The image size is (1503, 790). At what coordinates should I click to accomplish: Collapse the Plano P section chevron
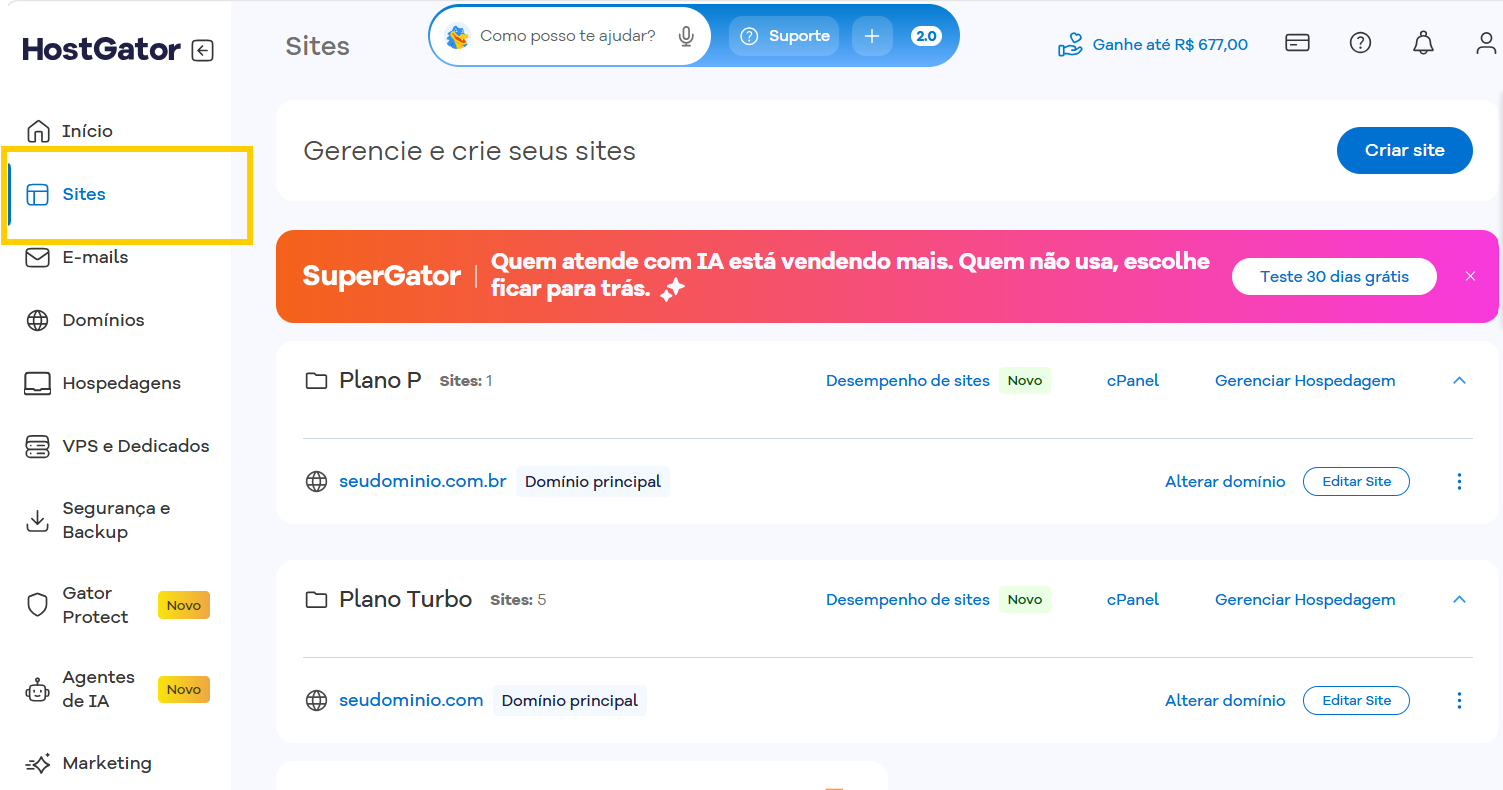tap(1459, 381)
